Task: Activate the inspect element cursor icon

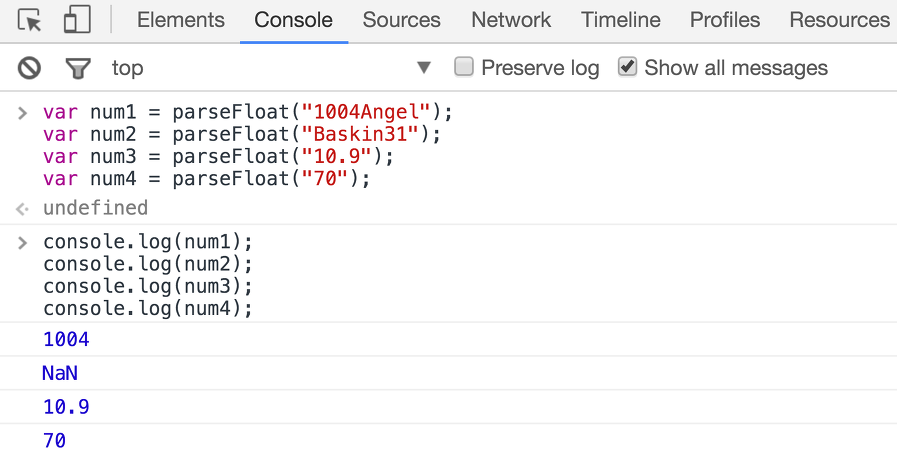Action: click(31, 20)
